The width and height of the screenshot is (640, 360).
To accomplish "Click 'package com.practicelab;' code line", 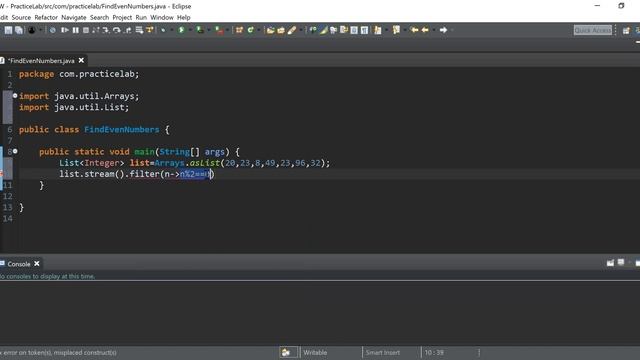I will pyautogui.click(x=79, y=74).
